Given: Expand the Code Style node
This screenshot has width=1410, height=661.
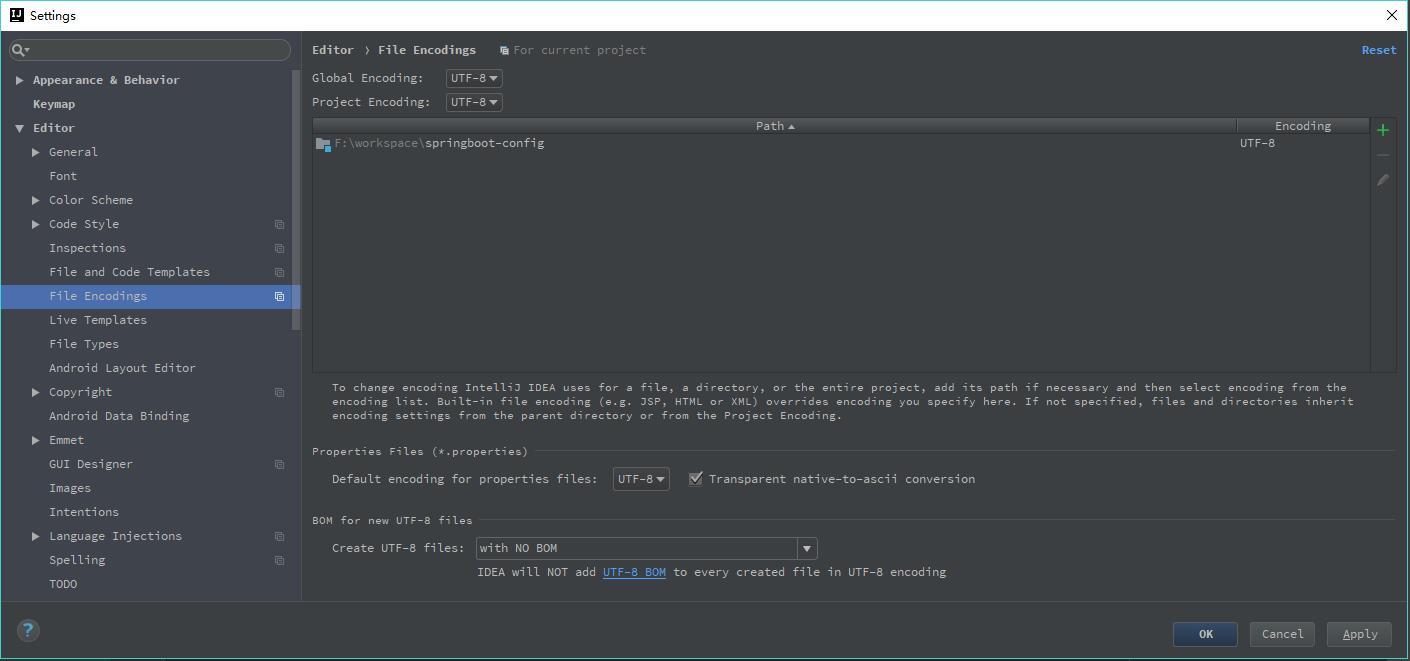Looking at the screenshot, I should click(x=36, y=224).
